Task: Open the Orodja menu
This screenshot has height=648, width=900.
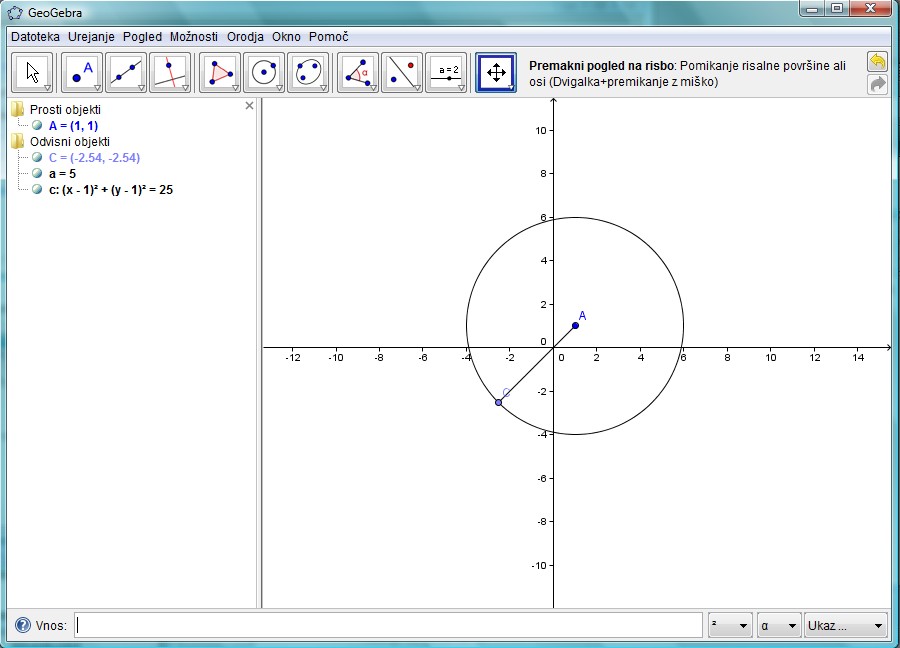Action: [245, 36]
